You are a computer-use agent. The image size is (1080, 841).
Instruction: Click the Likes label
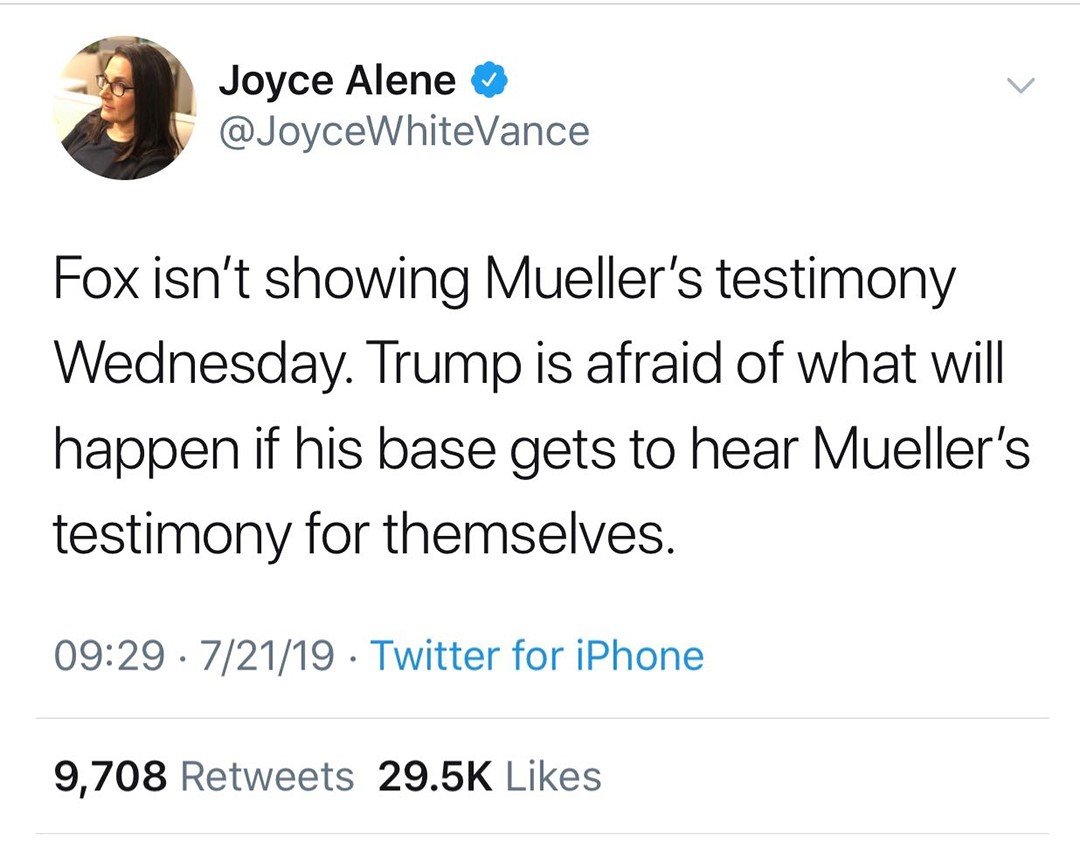554,777
